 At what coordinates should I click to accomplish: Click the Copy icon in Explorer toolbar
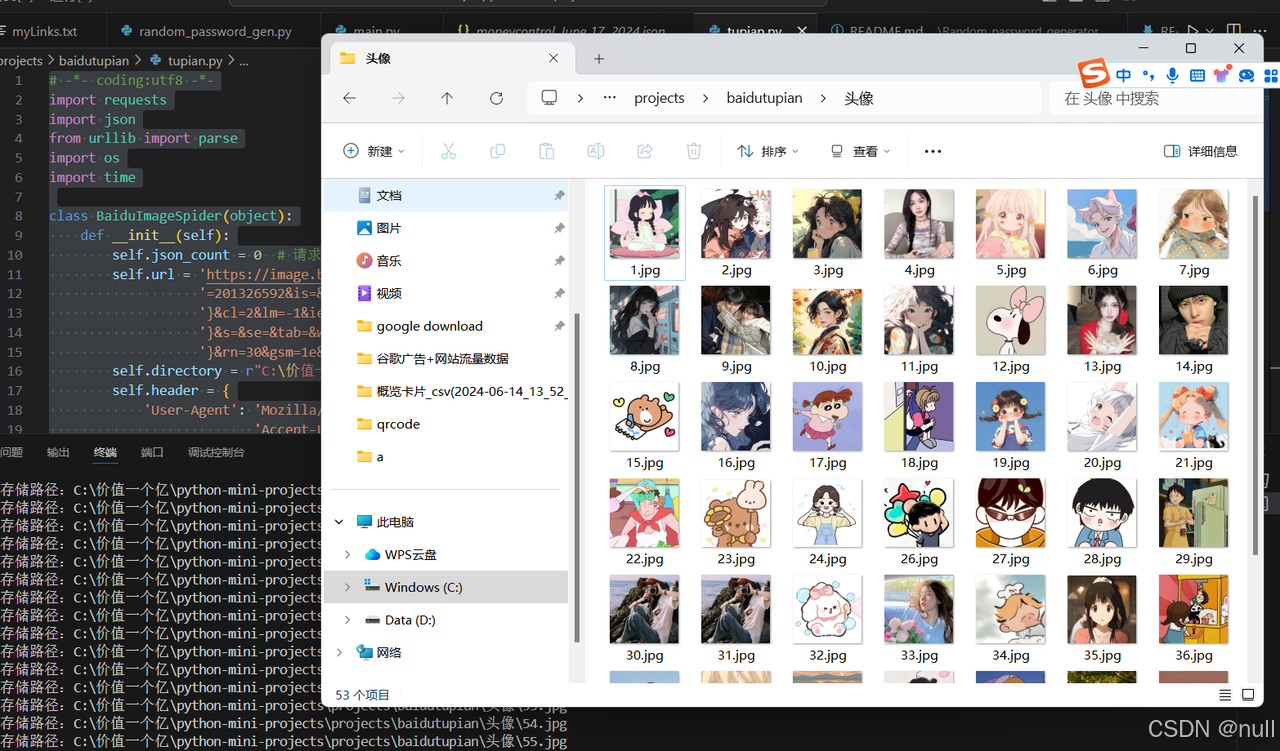497,151
